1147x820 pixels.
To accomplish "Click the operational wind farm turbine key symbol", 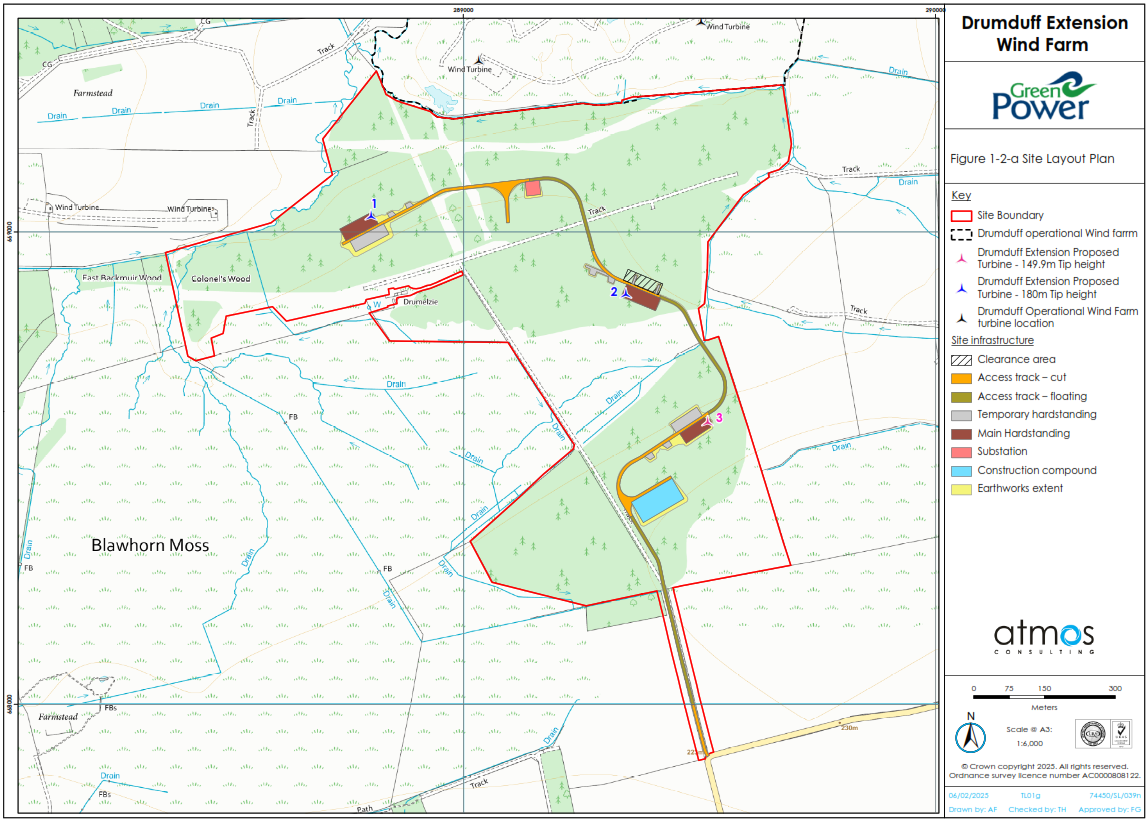I will [961, 317].
